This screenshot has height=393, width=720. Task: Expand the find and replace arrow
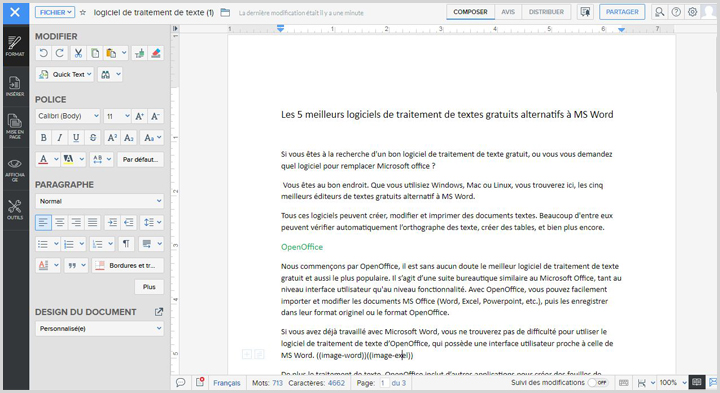click(x=118, y=74)
